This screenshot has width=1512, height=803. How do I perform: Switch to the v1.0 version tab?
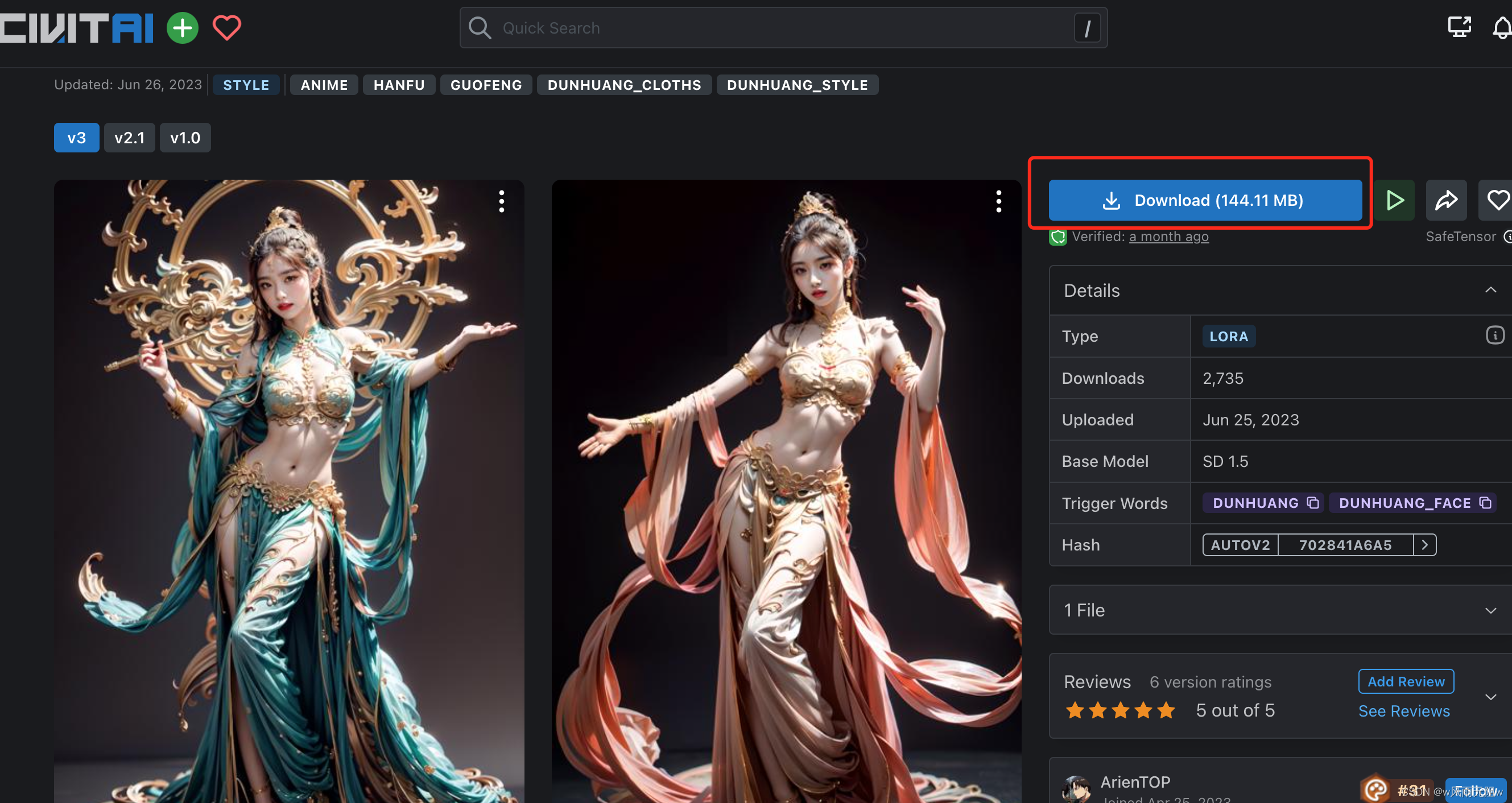(185, 138)
